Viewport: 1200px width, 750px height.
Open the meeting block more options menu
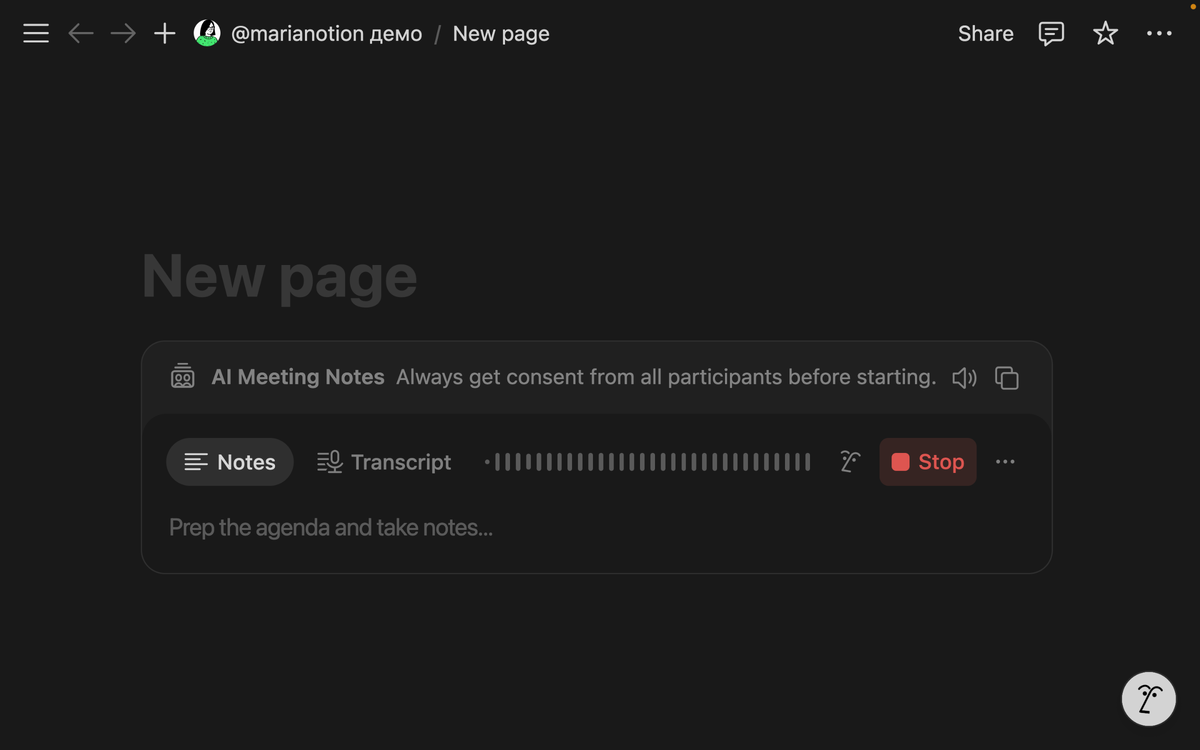pyautogui.click(x=1005, y=462)
